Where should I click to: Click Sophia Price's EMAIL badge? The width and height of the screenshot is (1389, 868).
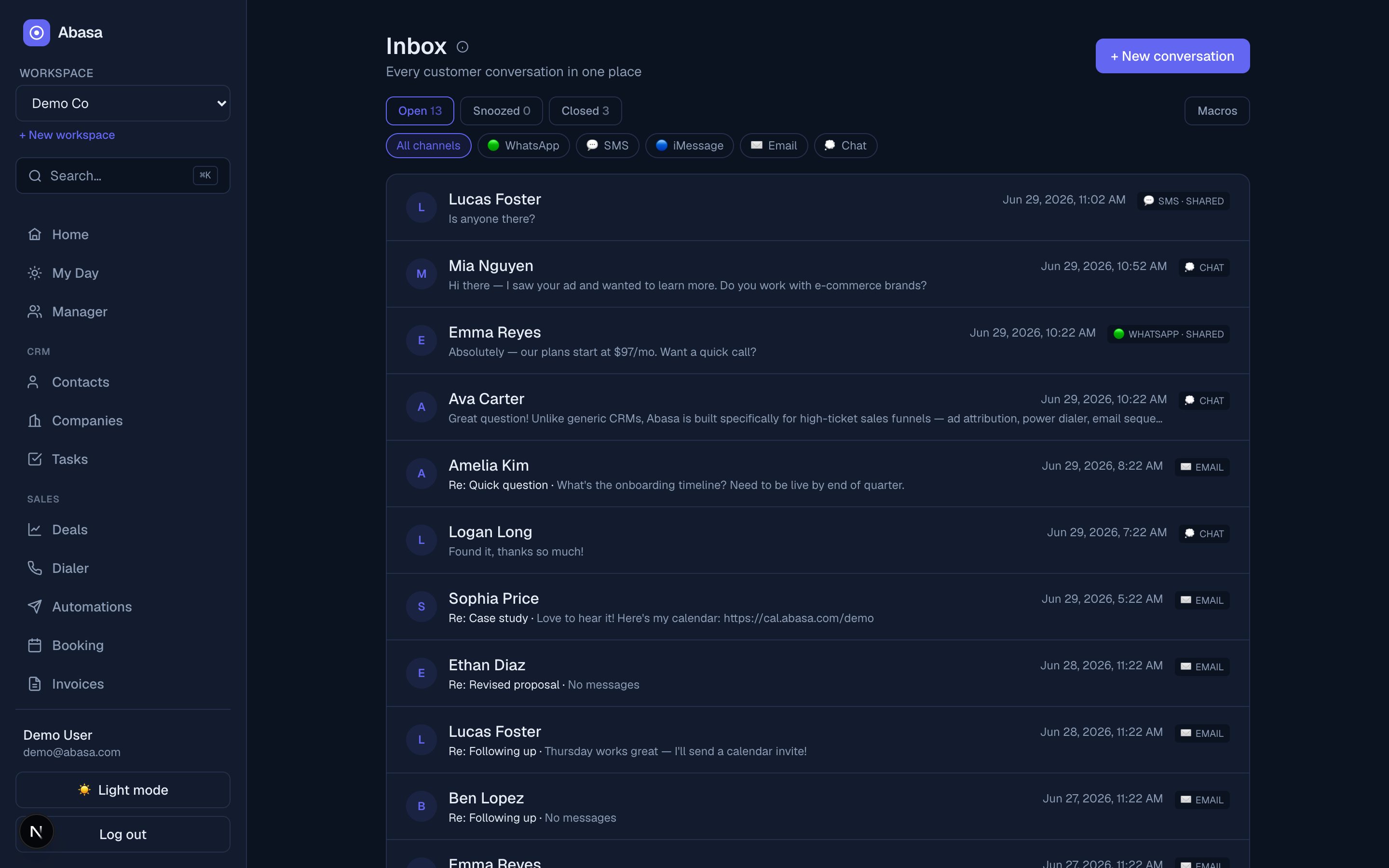[1202, 600]
